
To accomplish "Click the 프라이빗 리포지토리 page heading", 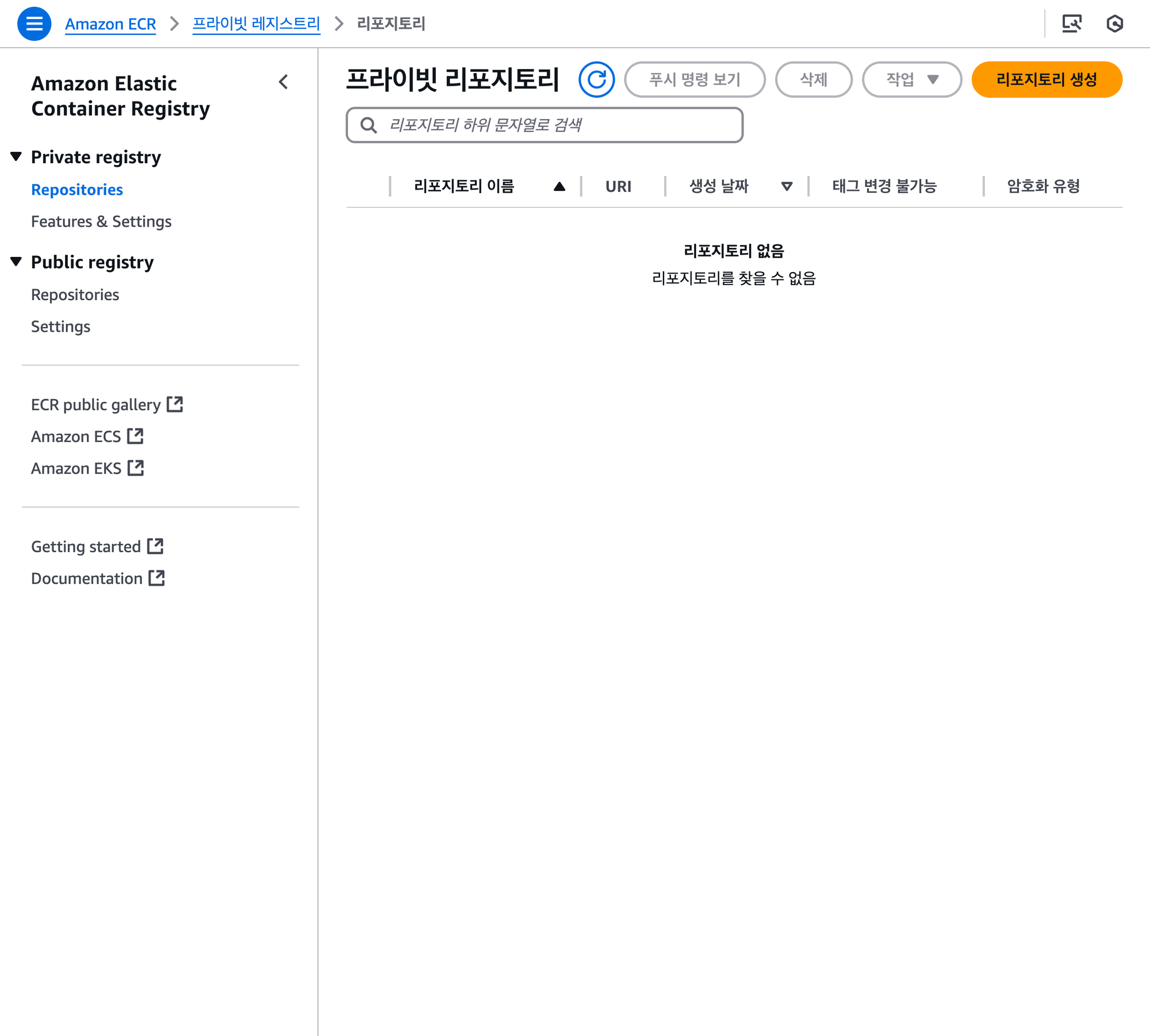I will point(453,79).
